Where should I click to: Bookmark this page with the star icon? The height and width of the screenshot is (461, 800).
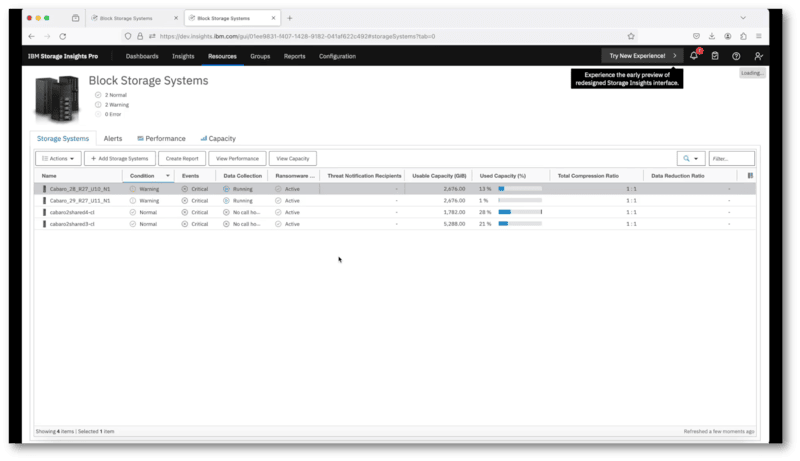point(631,36)
